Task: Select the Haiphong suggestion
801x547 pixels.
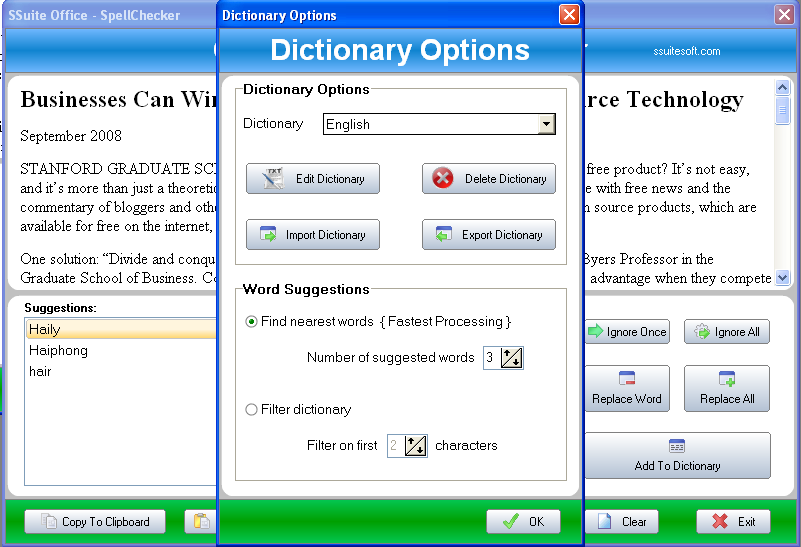Action: [59, 351]
